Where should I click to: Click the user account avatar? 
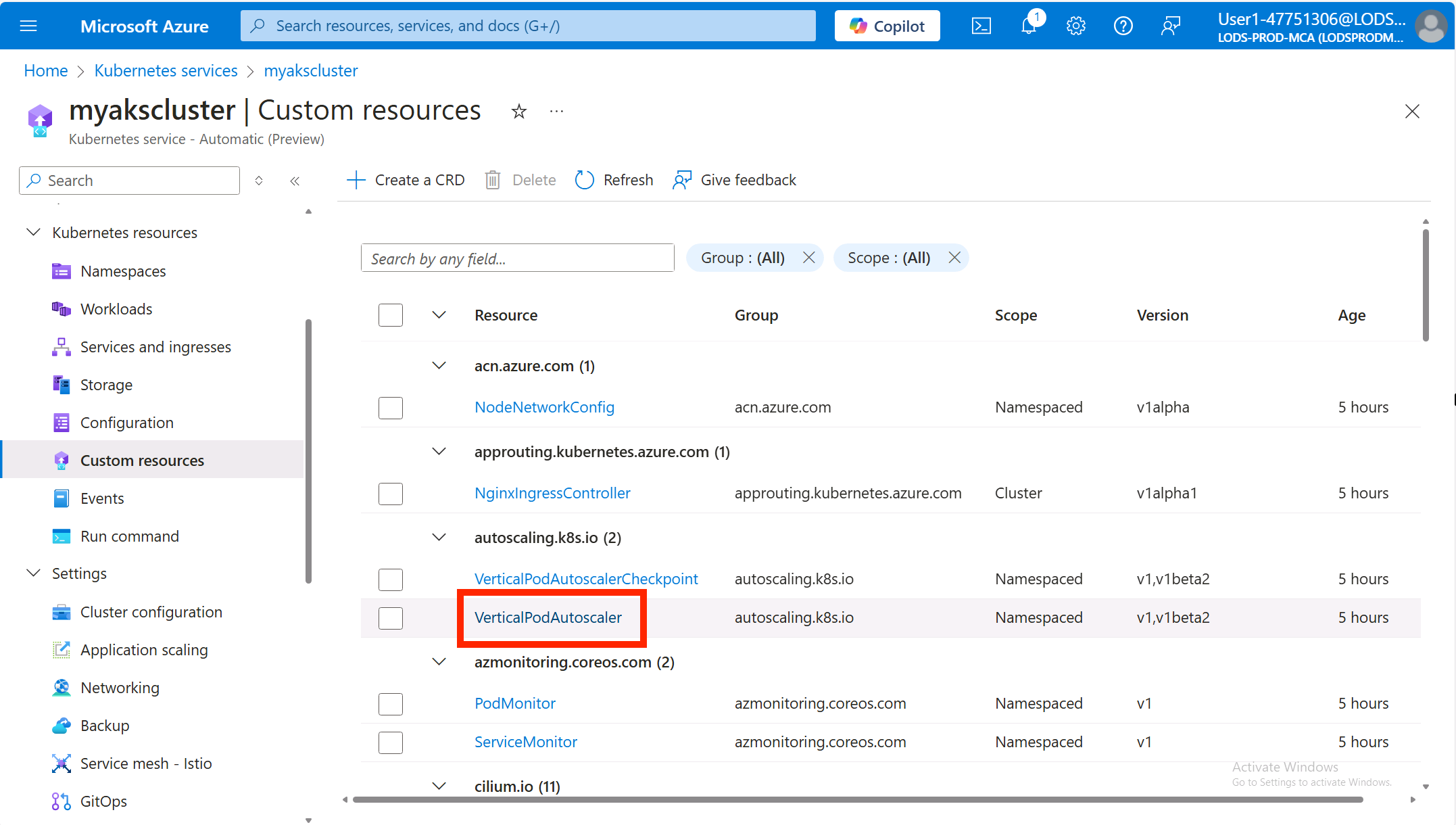coord(1430,26)
